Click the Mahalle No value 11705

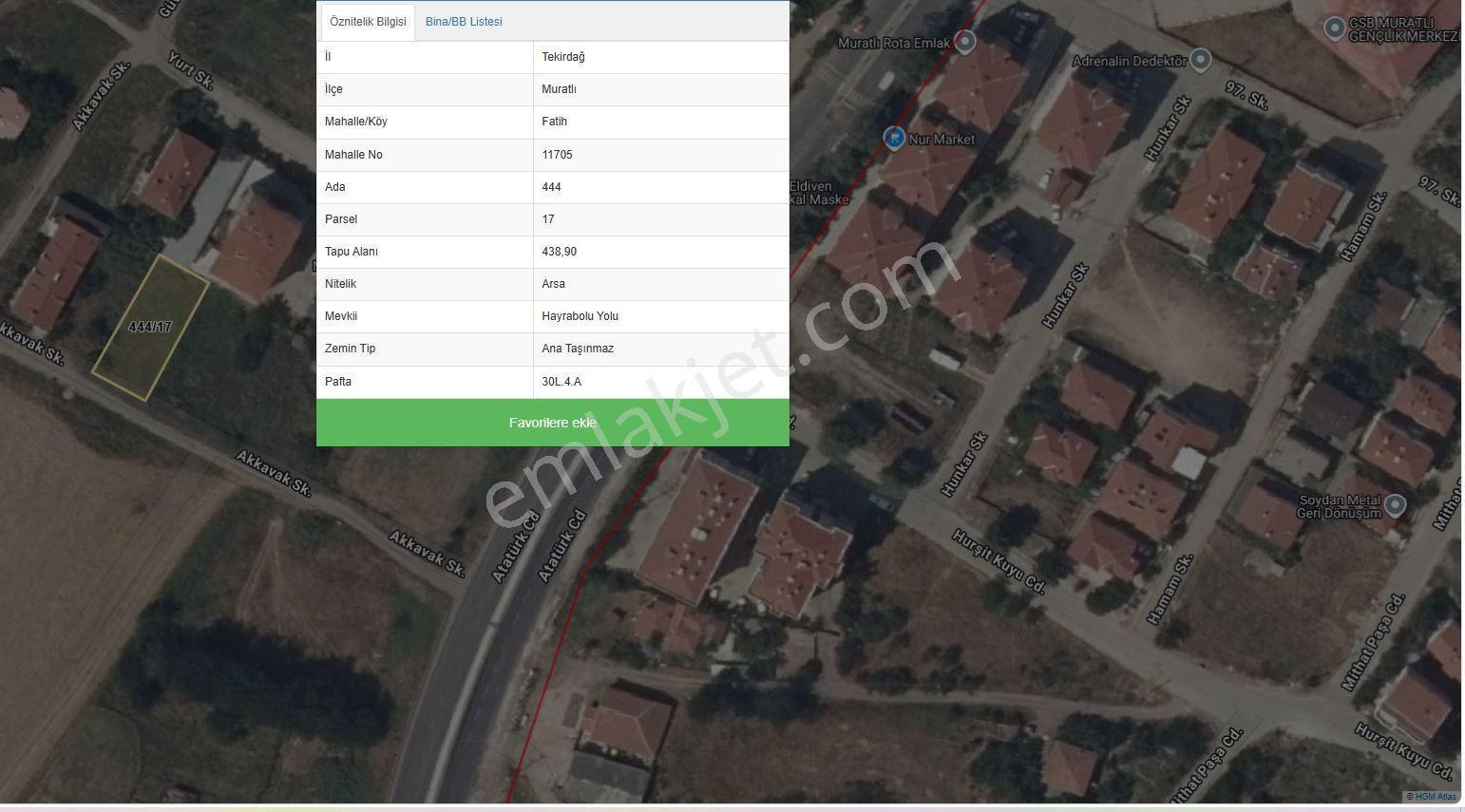coord(557,155)
